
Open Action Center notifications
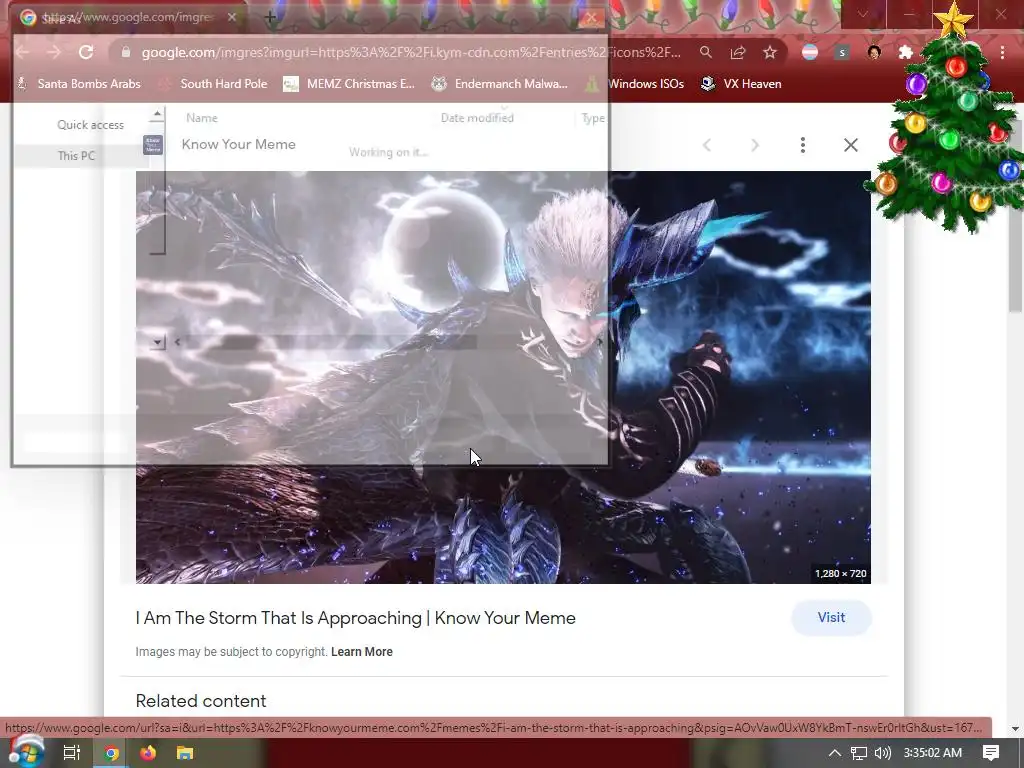(991, 753)
